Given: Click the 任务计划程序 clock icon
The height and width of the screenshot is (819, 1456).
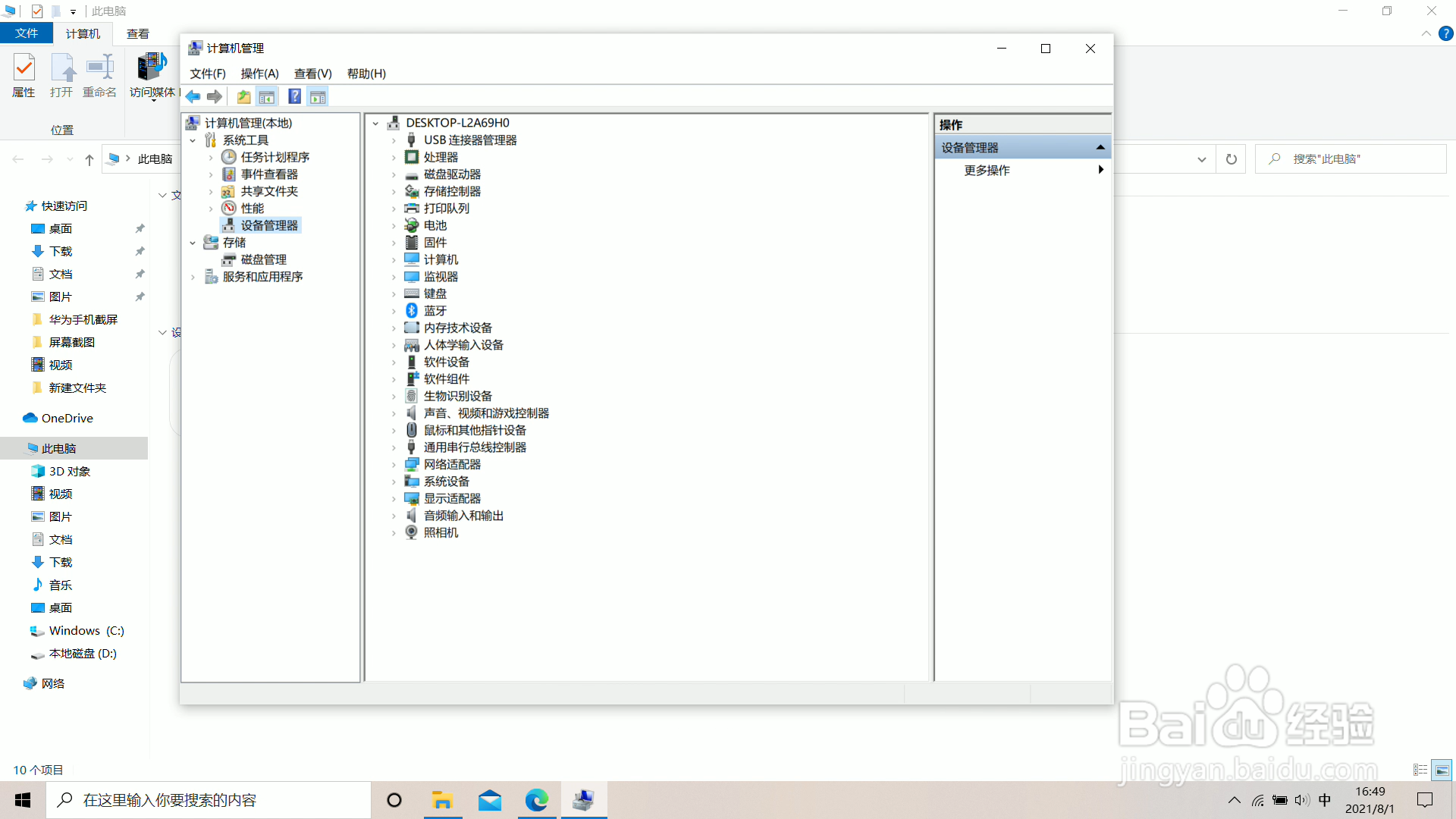Looking at the screenshot, I should (x=229, y=157).
